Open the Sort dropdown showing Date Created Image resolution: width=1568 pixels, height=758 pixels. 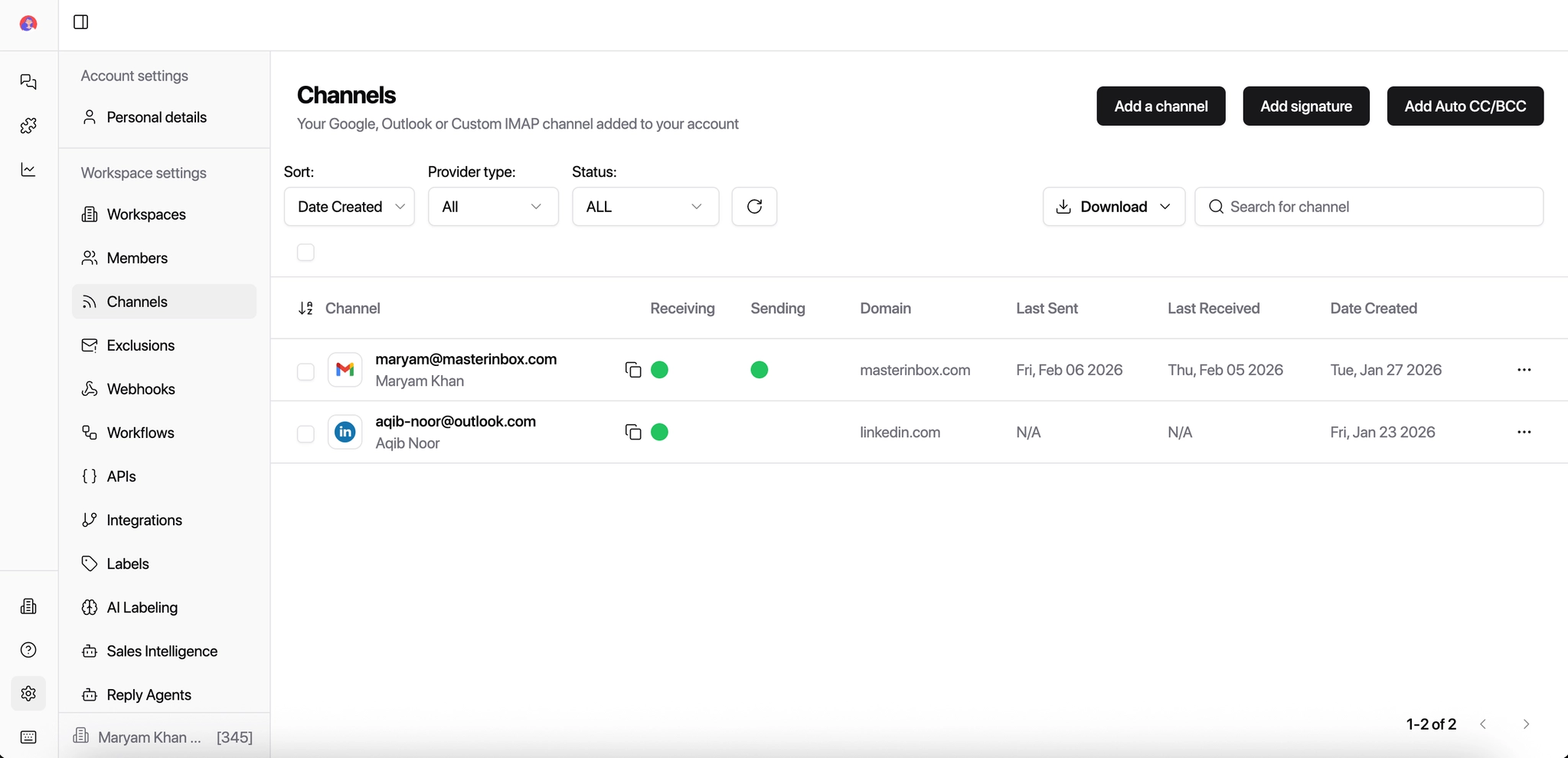pyautogui.click(x=348, y=207)
